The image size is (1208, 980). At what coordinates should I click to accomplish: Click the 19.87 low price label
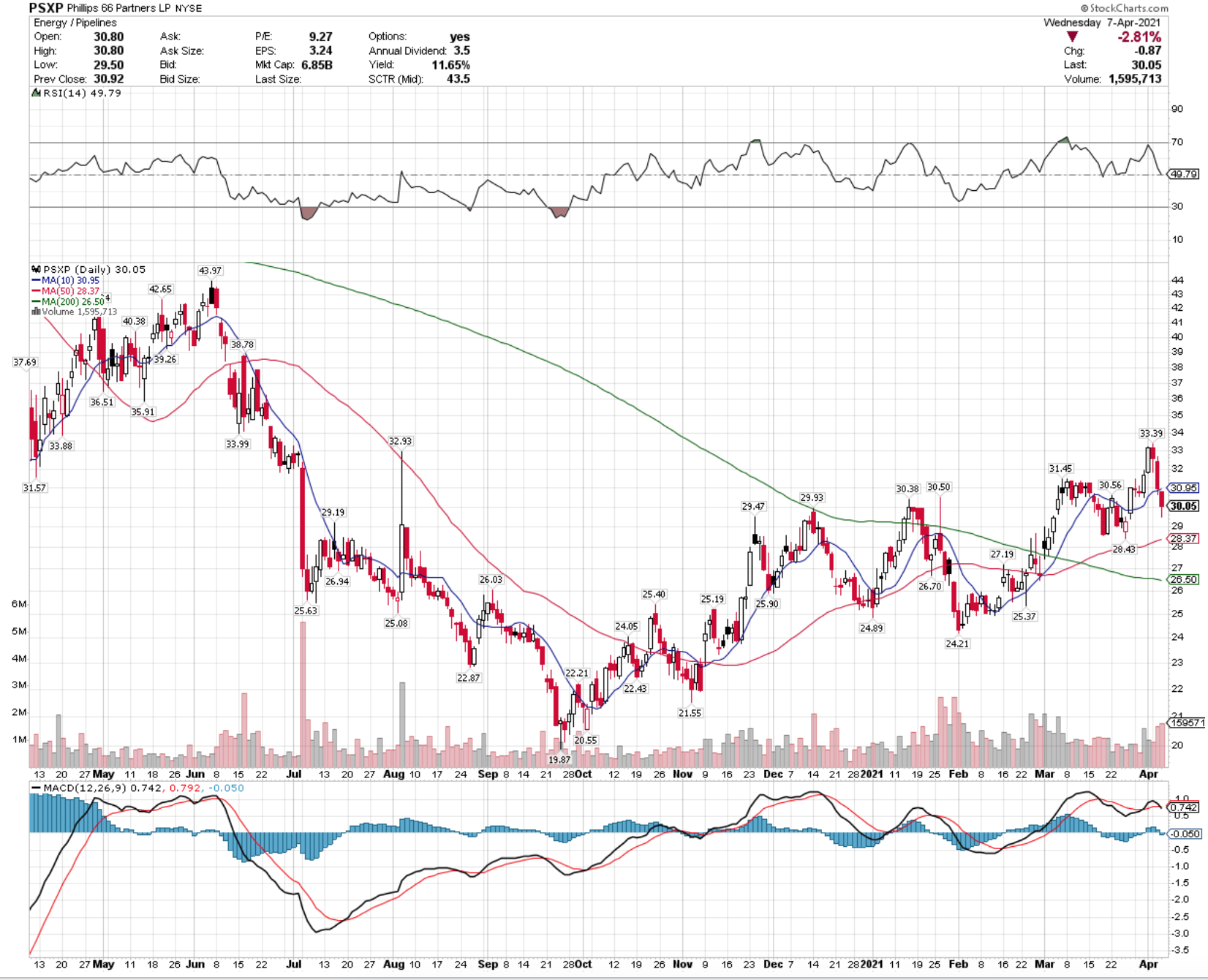[559, 760]
